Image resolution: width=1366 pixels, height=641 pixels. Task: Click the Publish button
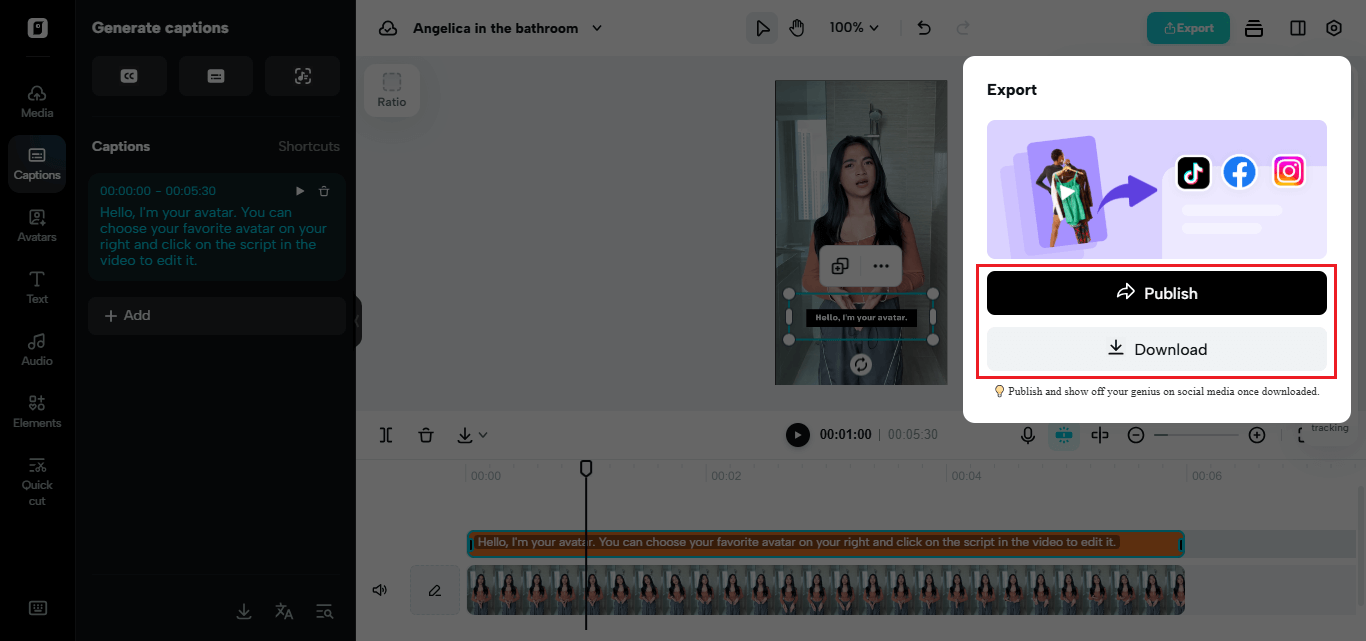pyautogui.click(x=1157, y=293)
